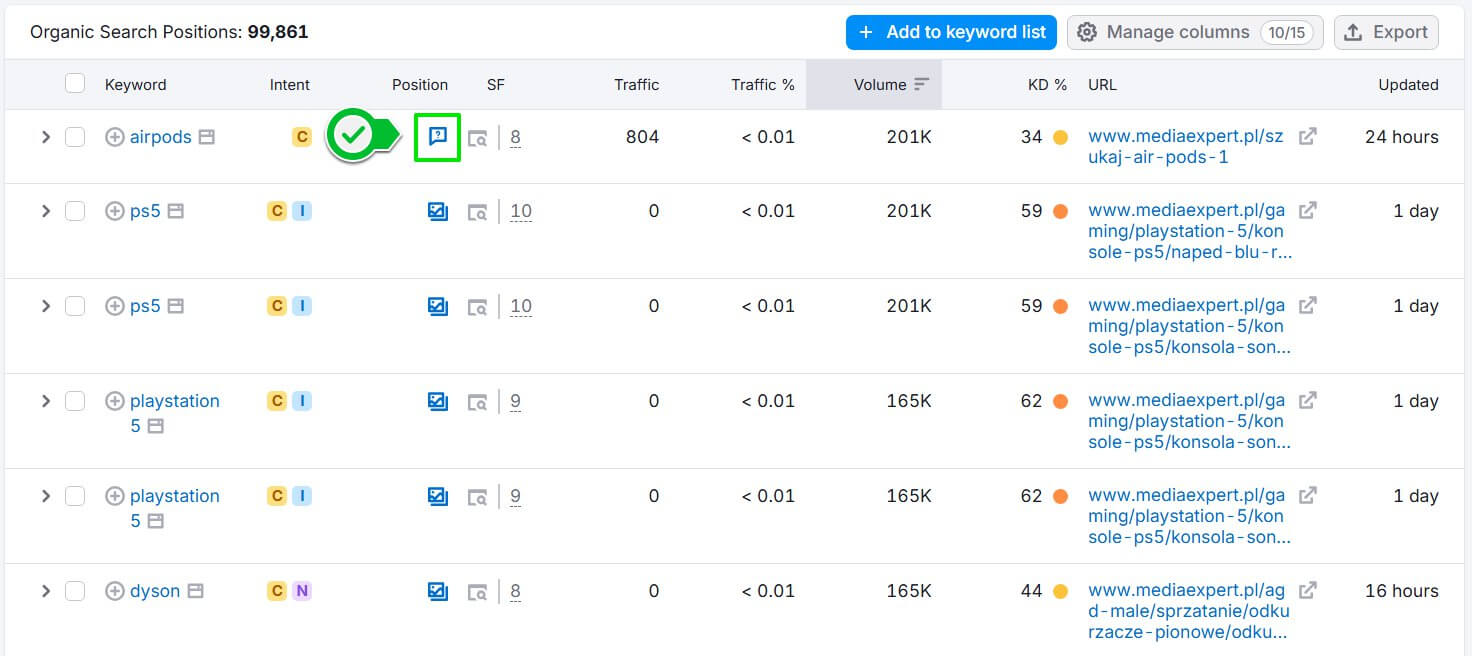Add airpods keyword via its plus icon
Image resolution: width=1472 pixels, height=656 pixels.
(115, 137)
